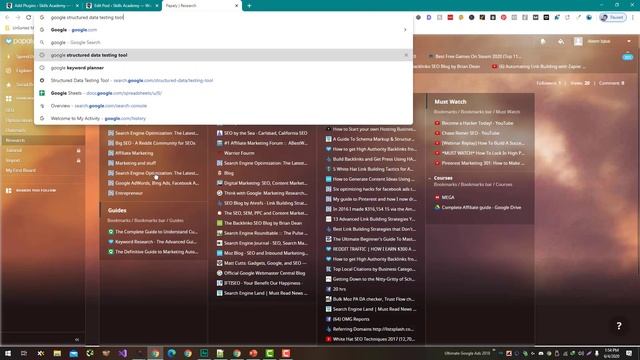Open Structured Data Testing Tool URL suggestion
This screenshot has height=360, width=640.
coord(224,80)
